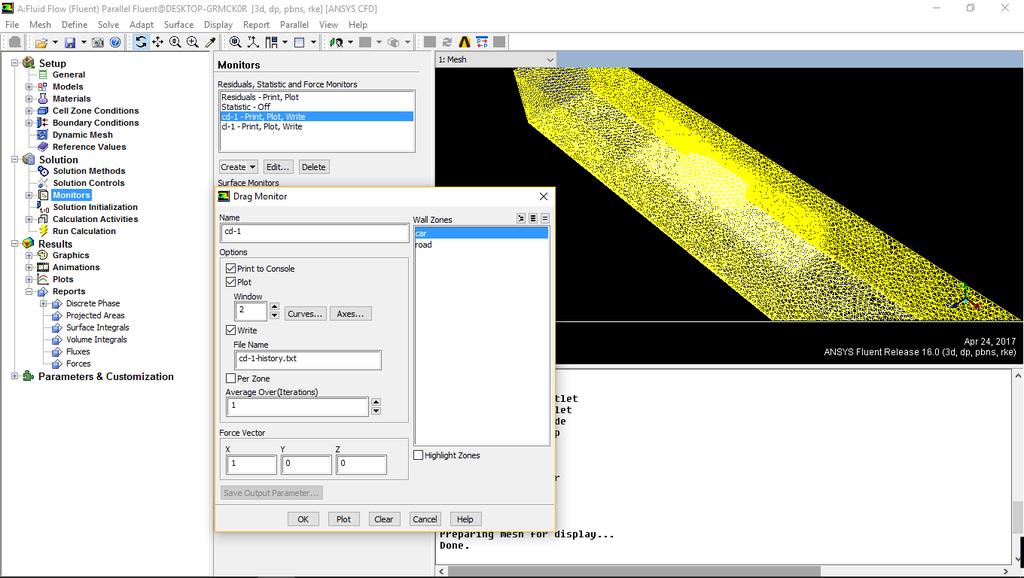
Task: Click the Materials flask icon
Action: coord(42,99)
